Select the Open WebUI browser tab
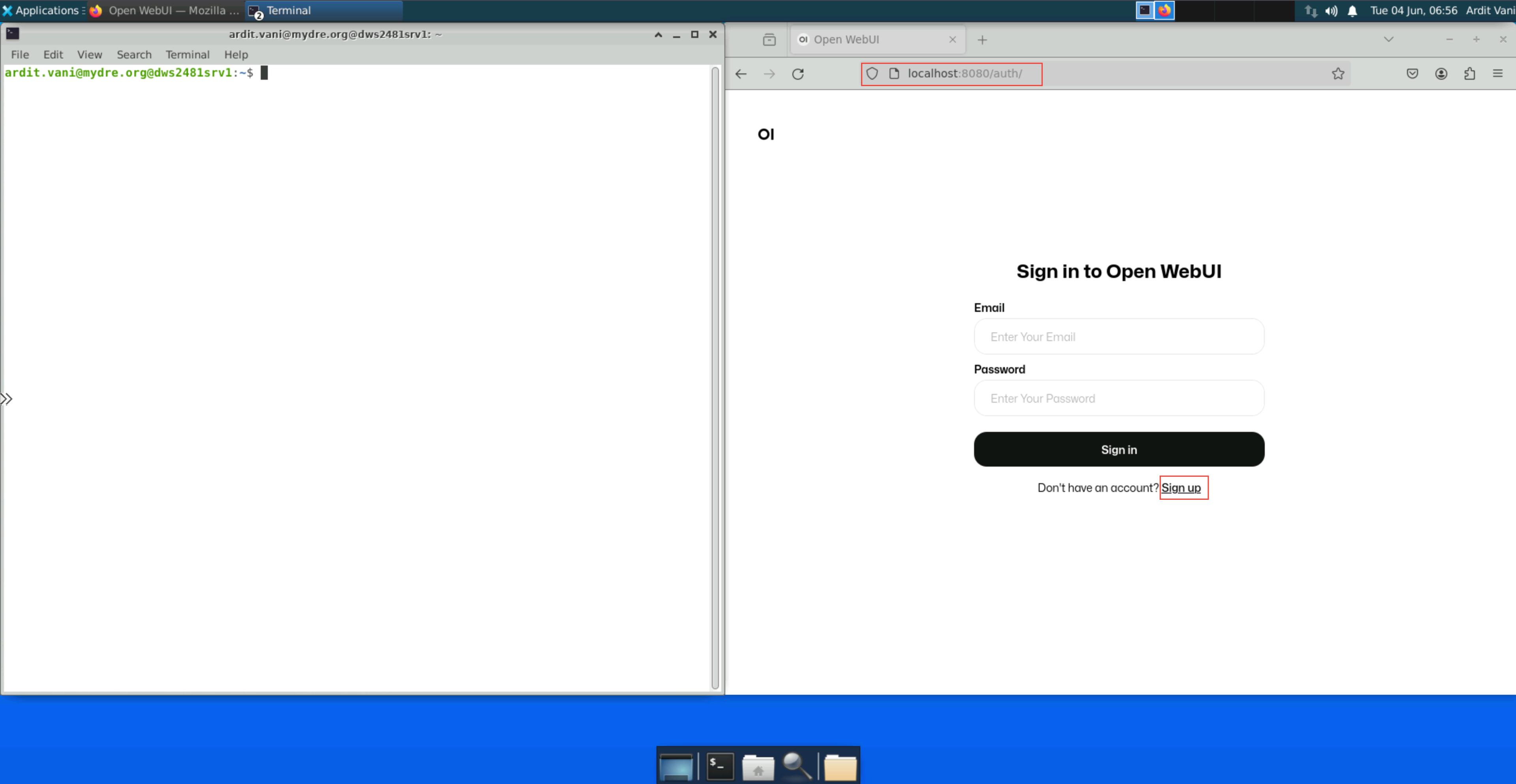This screenshot has height=784, width=1516. 877,39
